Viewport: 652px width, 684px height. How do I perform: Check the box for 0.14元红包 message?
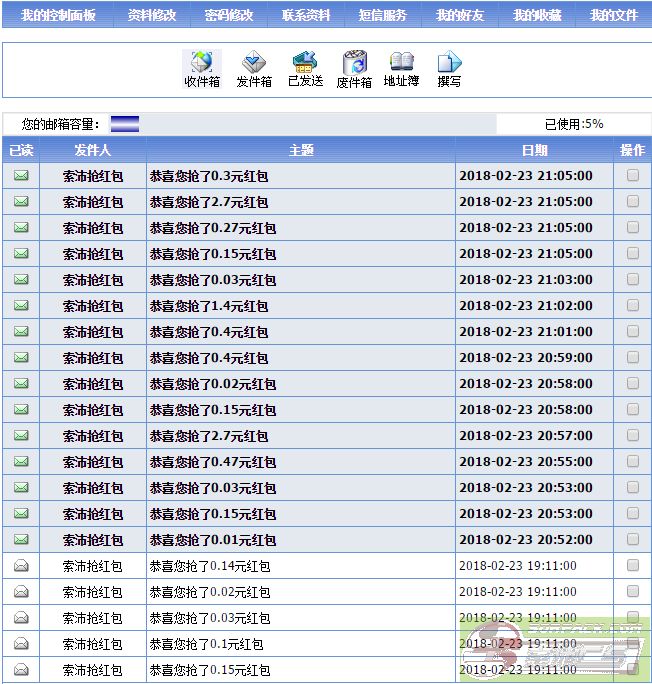tap(632, 566)
